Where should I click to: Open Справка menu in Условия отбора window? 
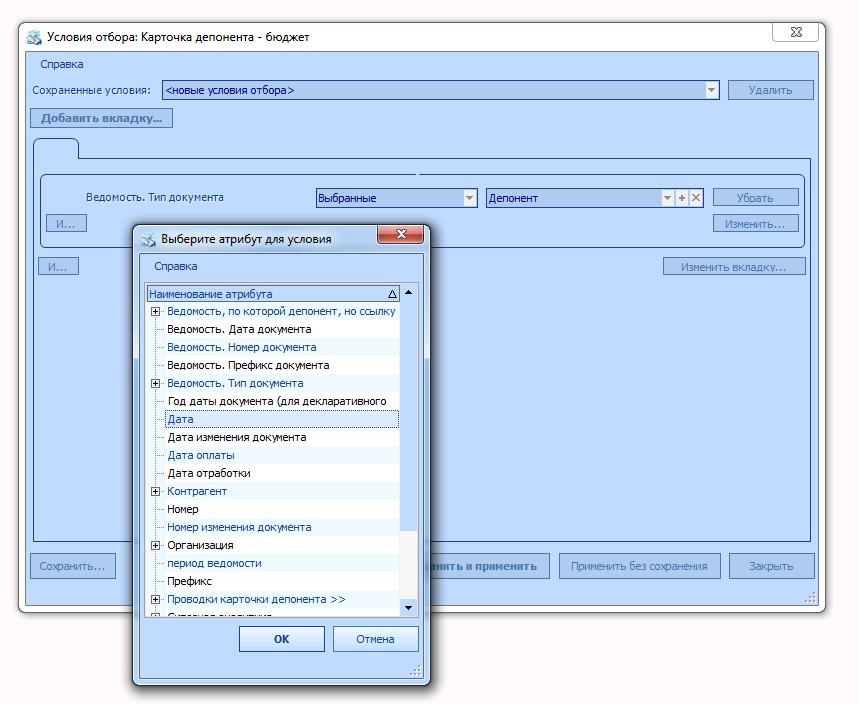61,64
